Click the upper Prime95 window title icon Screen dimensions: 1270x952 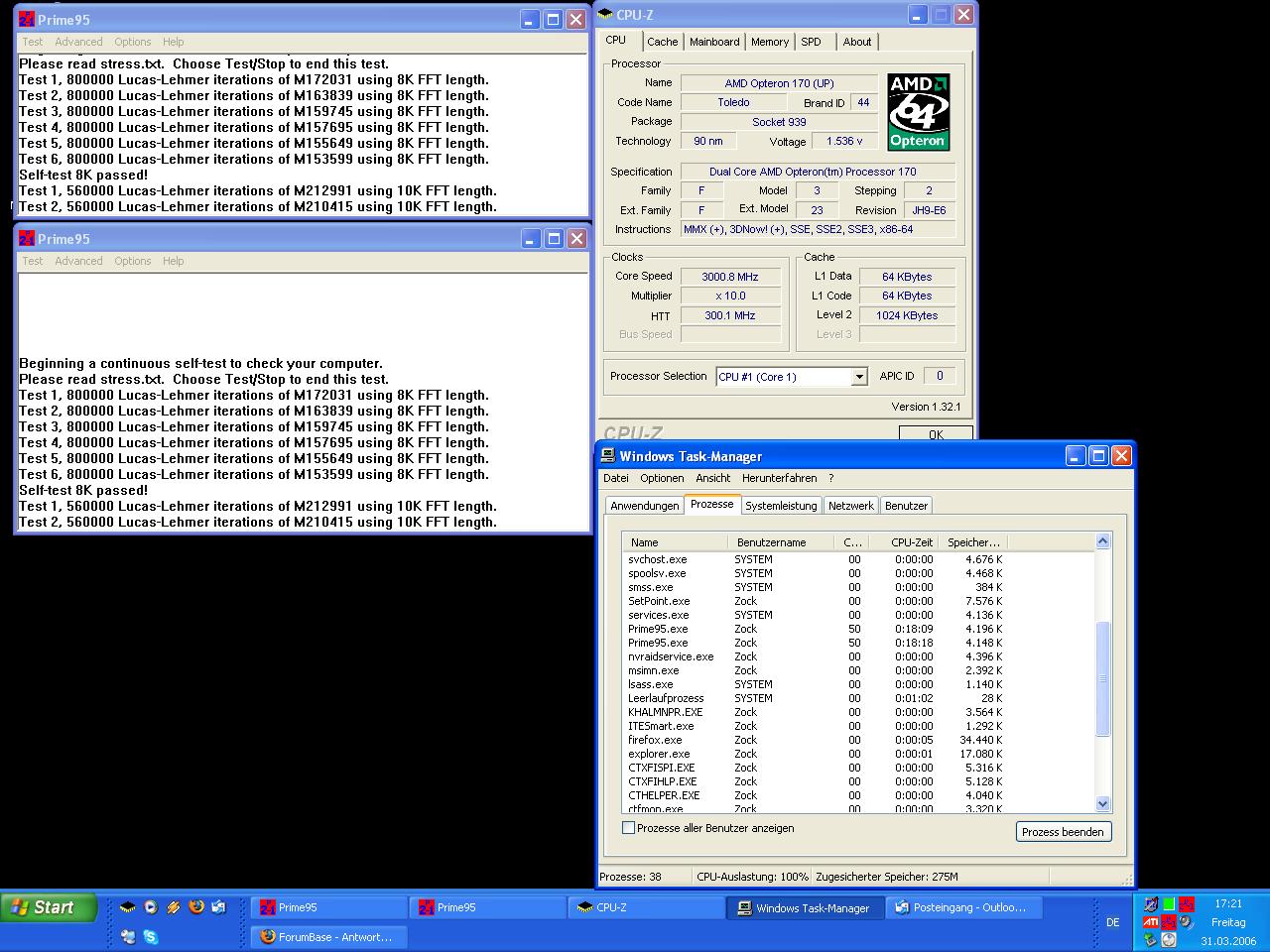[x=27, y=20]
